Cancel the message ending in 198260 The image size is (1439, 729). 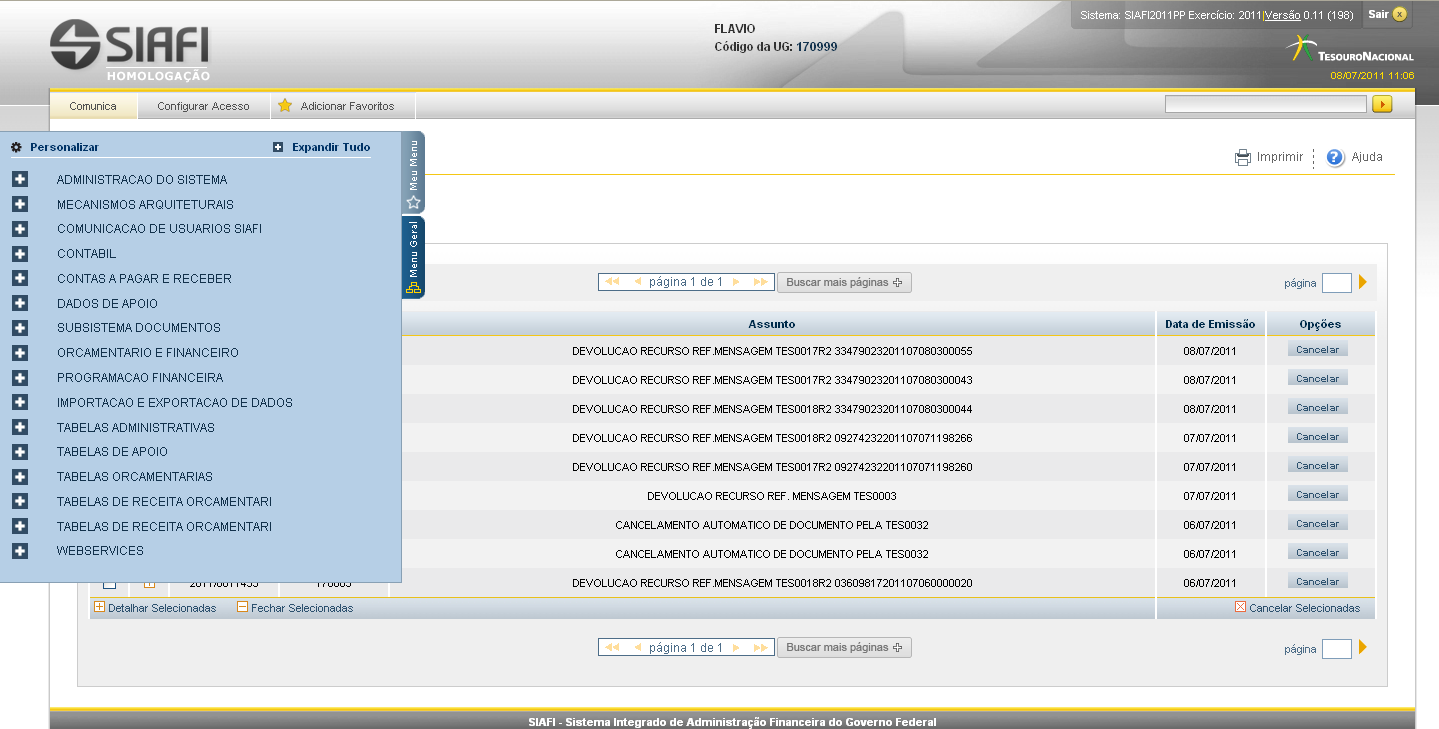(x=1318, y=466)
